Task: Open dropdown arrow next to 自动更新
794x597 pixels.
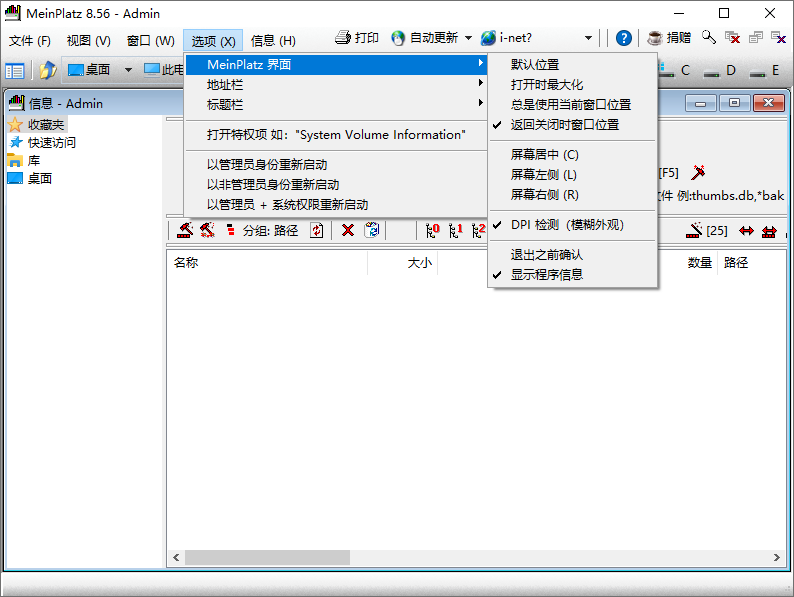Action: (468, 38)
